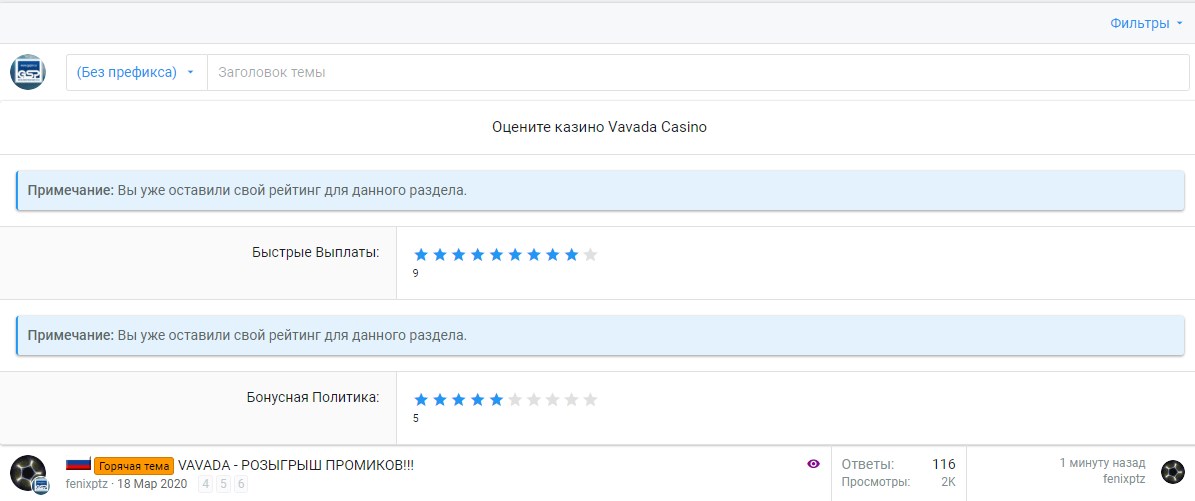Screen dimensions: 1195x501
Task: Click the Бонусная Политика label
Action: [x=312, y=397]
